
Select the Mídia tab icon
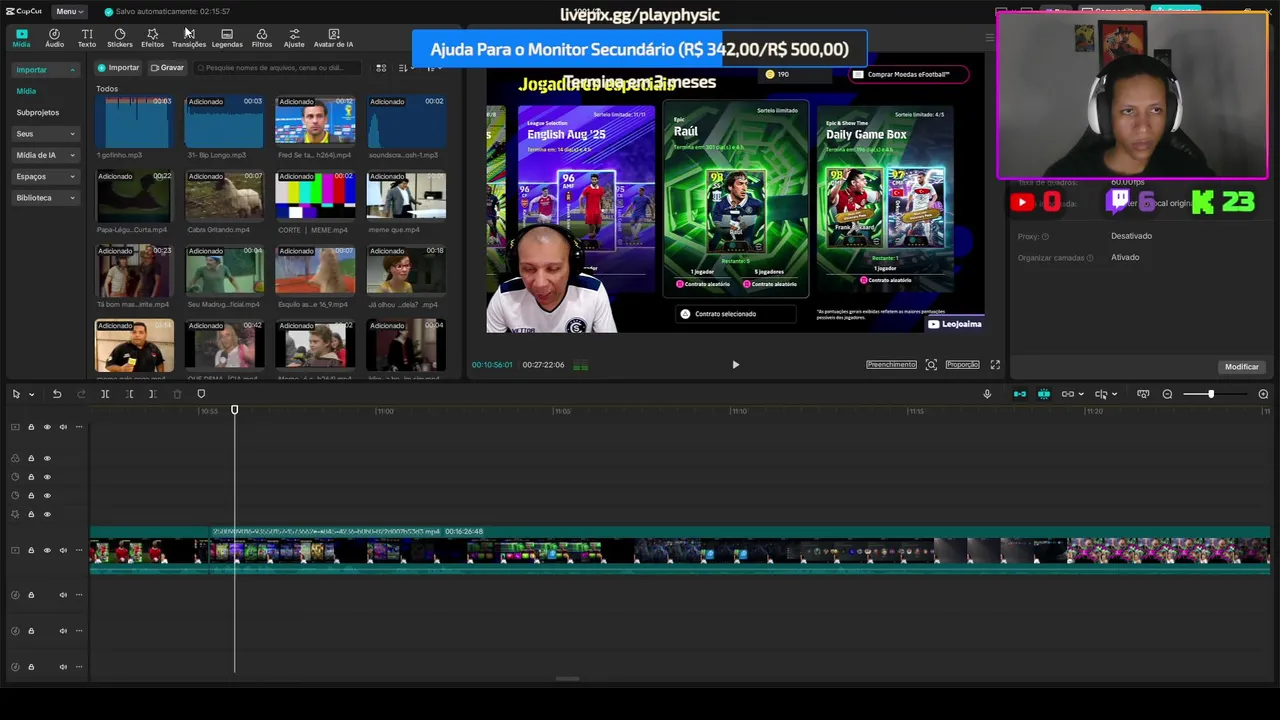tap(21, 38)
